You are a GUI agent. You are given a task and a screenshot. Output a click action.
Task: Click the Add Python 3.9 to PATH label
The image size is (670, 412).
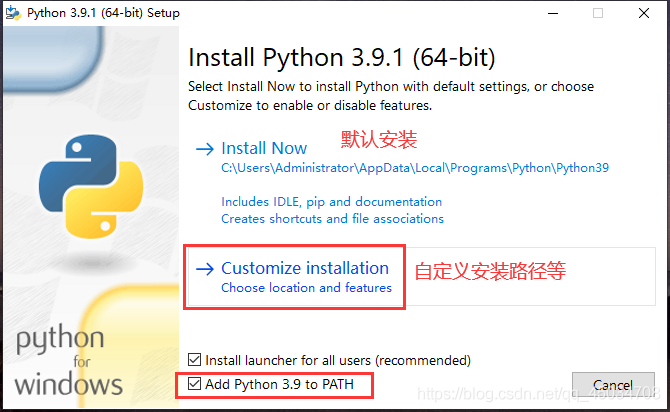tap(279, 384)
